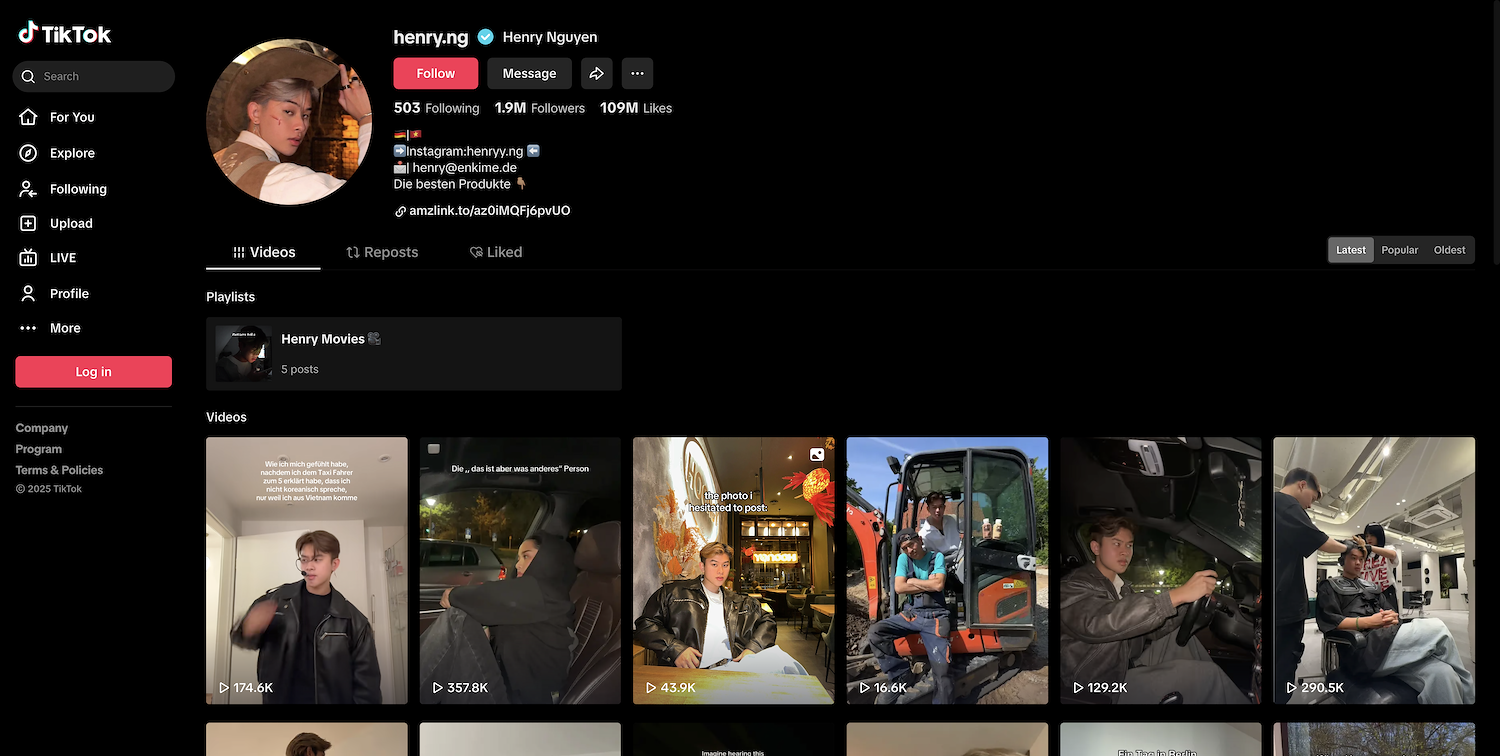
Task: Open the Henry Movies playlist
Action: coord(414,354)
